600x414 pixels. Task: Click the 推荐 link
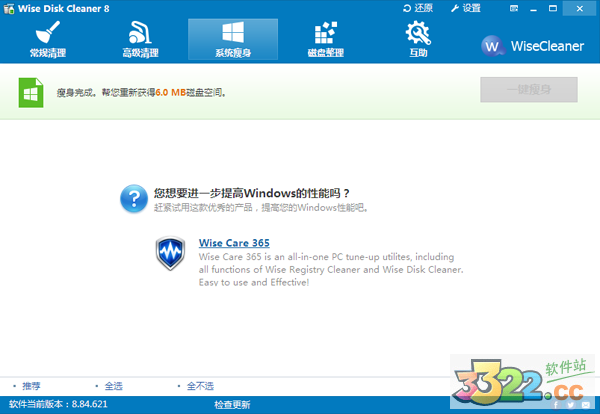pos(31,386)
